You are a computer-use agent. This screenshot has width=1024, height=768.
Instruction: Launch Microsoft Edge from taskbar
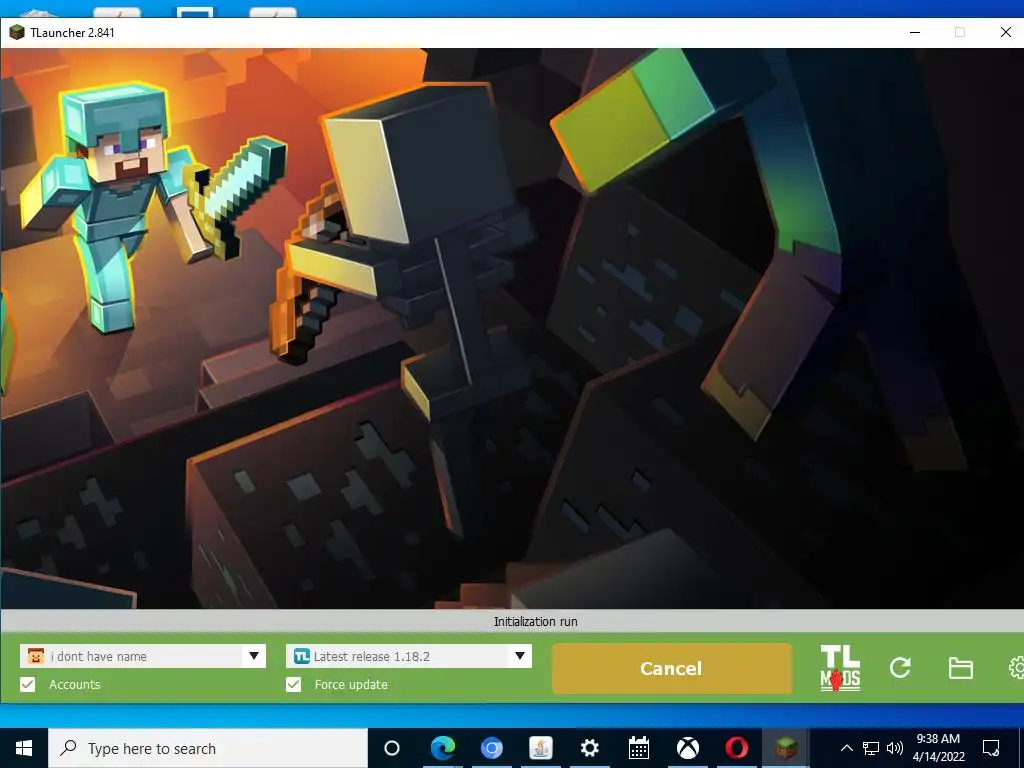point(442,748)
